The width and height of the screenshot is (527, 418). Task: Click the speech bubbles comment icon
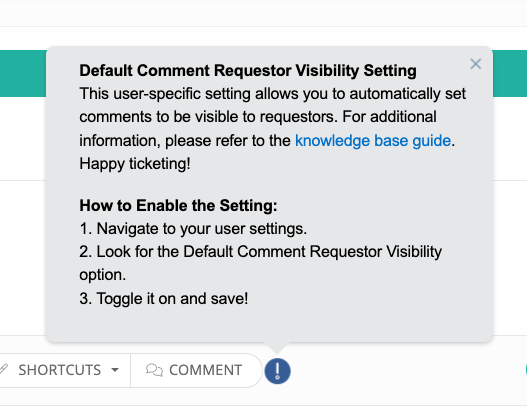coord(154,370)
